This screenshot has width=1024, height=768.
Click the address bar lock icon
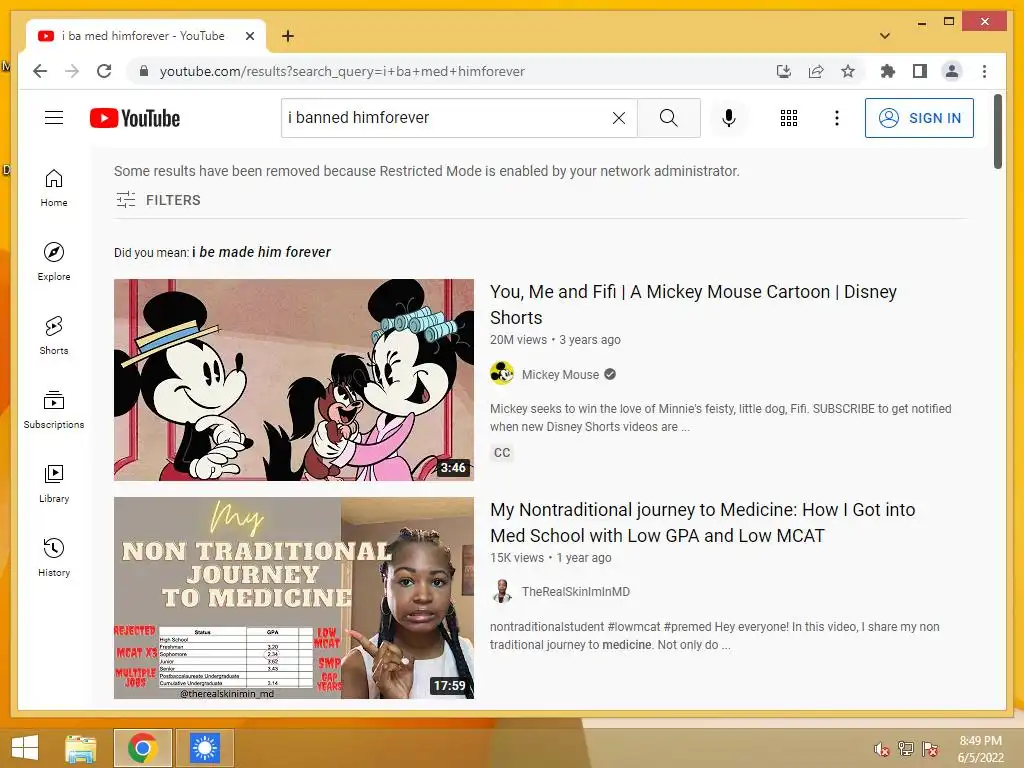coord(144,71)
